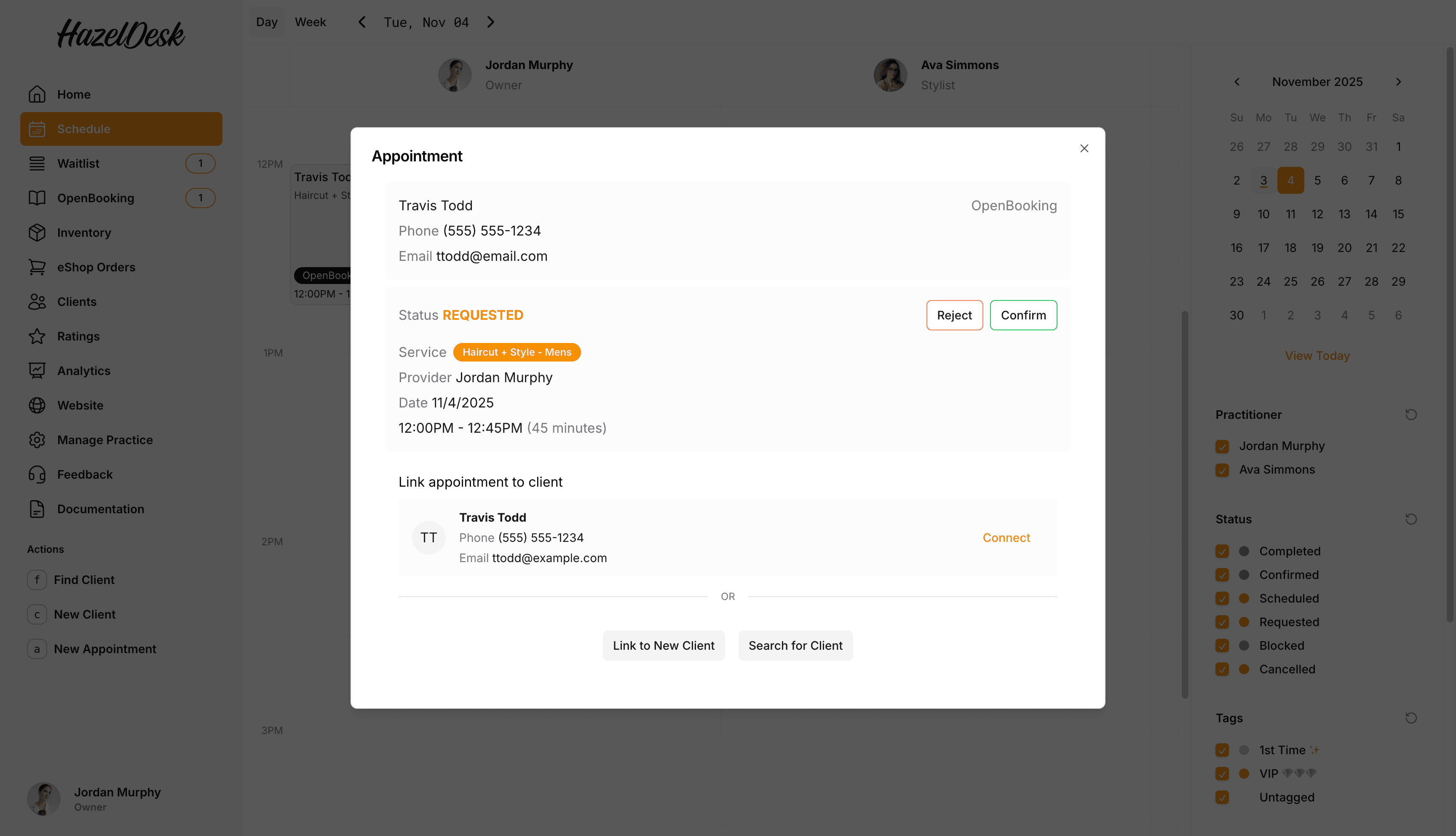This screenshot has height=836, width=1456.
Task: Disable the Cancelled status filter
Action: (1223, 669)
